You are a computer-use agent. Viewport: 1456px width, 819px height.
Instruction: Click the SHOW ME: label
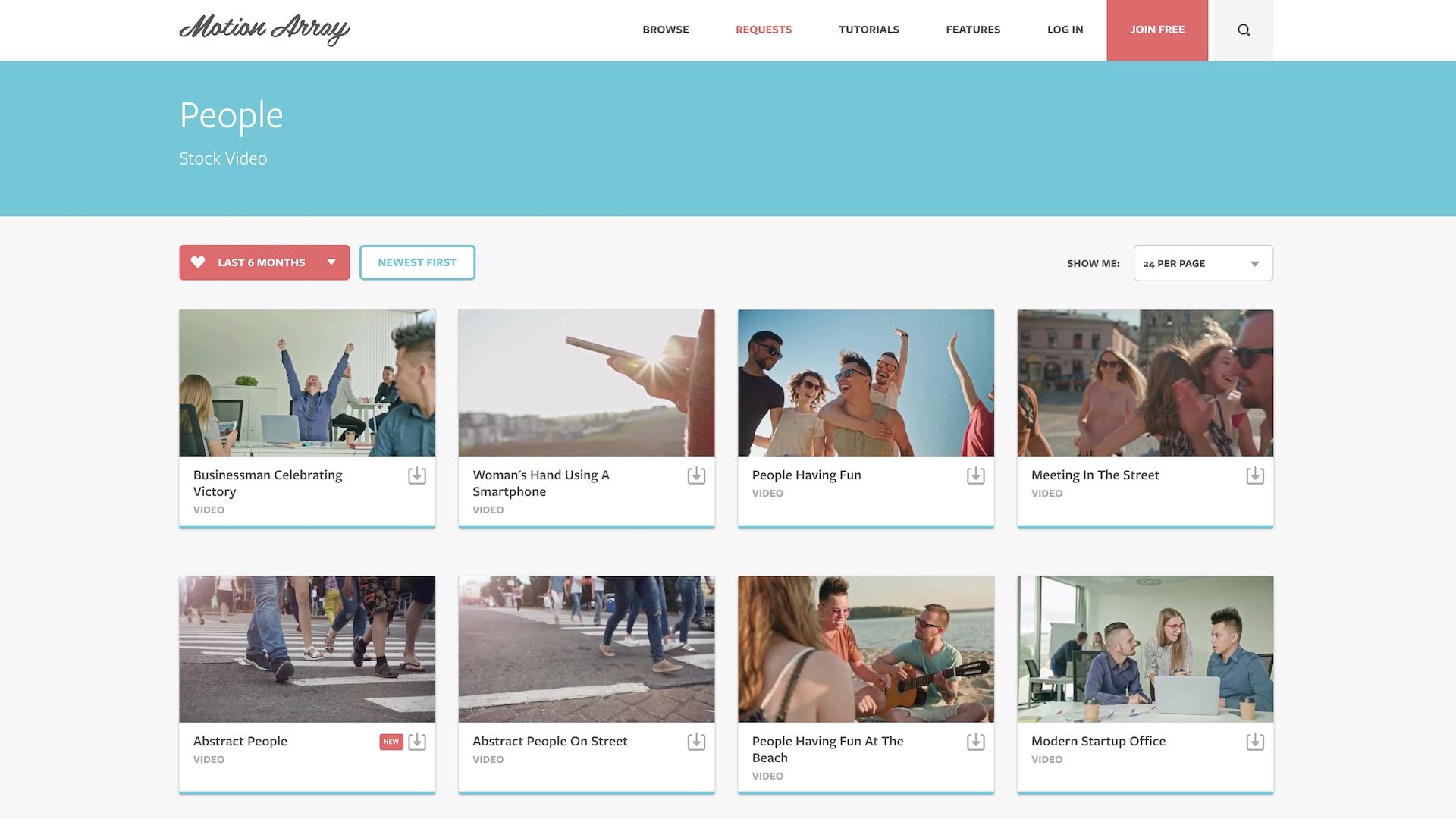[1093, 263]
